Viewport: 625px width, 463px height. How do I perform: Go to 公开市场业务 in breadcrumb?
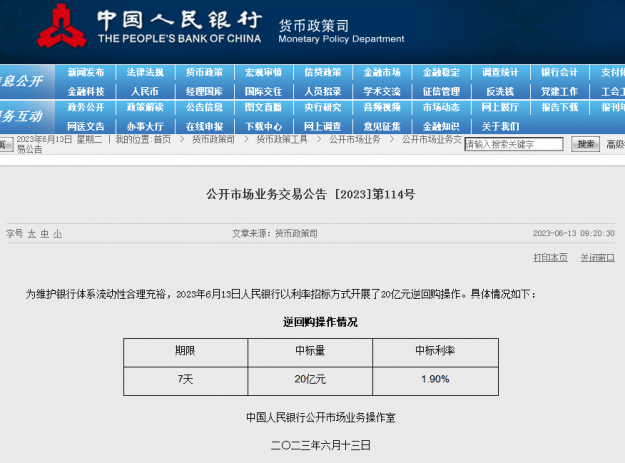355,140
